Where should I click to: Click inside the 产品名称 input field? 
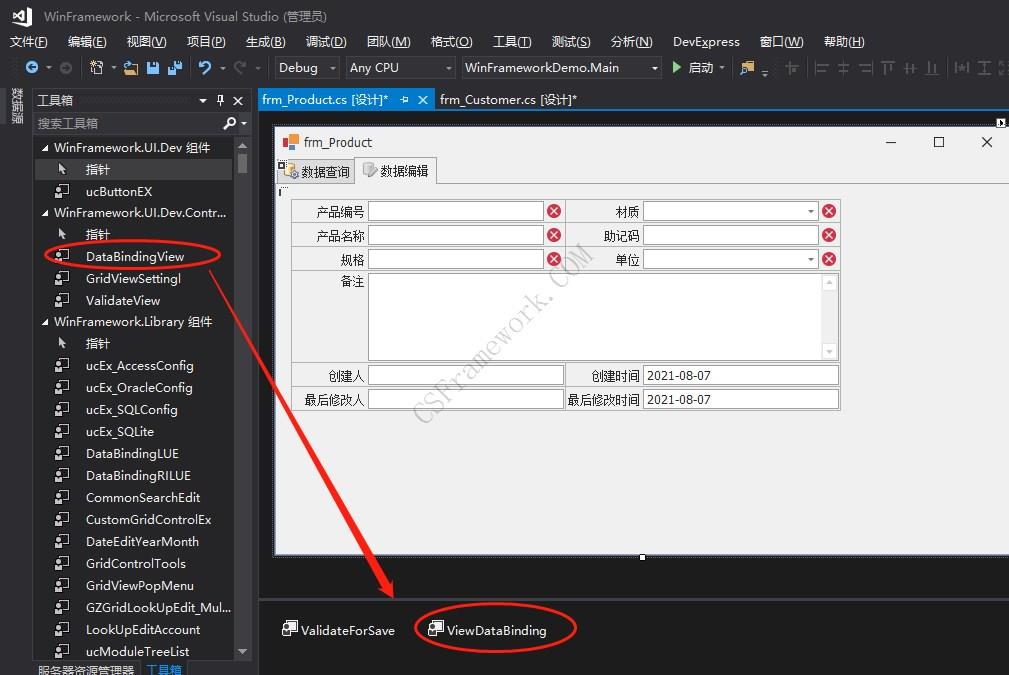(x=455, y=234)
